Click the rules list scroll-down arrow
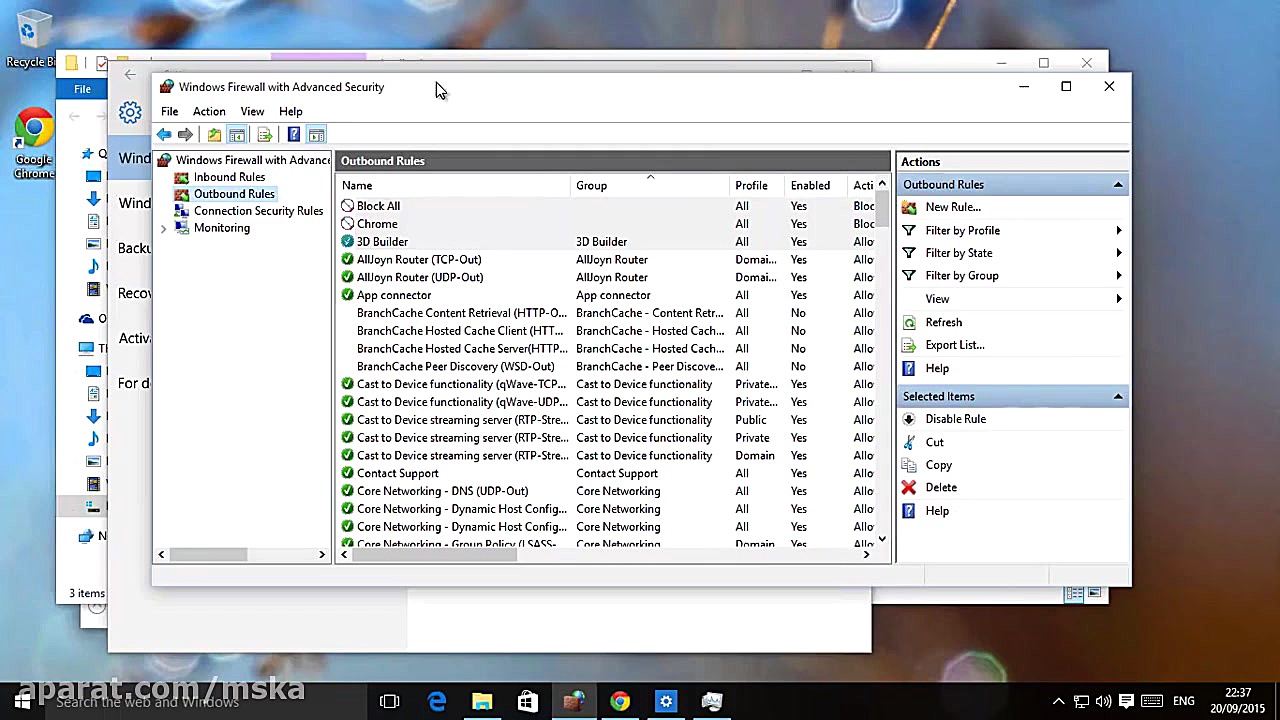The width and height of the screenshot is (1280, 720). (881, 539)
